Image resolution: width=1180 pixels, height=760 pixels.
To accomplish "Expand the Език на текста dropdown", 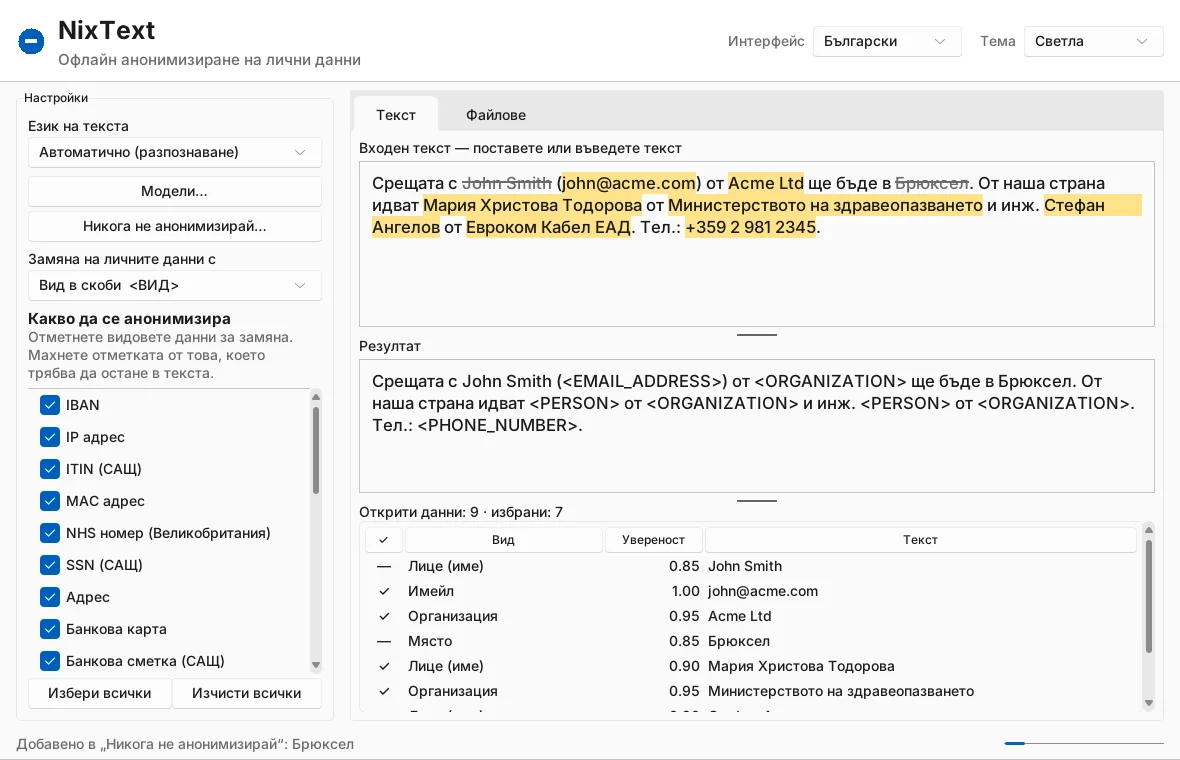I will pyautogui.click(x=175, y=152).
